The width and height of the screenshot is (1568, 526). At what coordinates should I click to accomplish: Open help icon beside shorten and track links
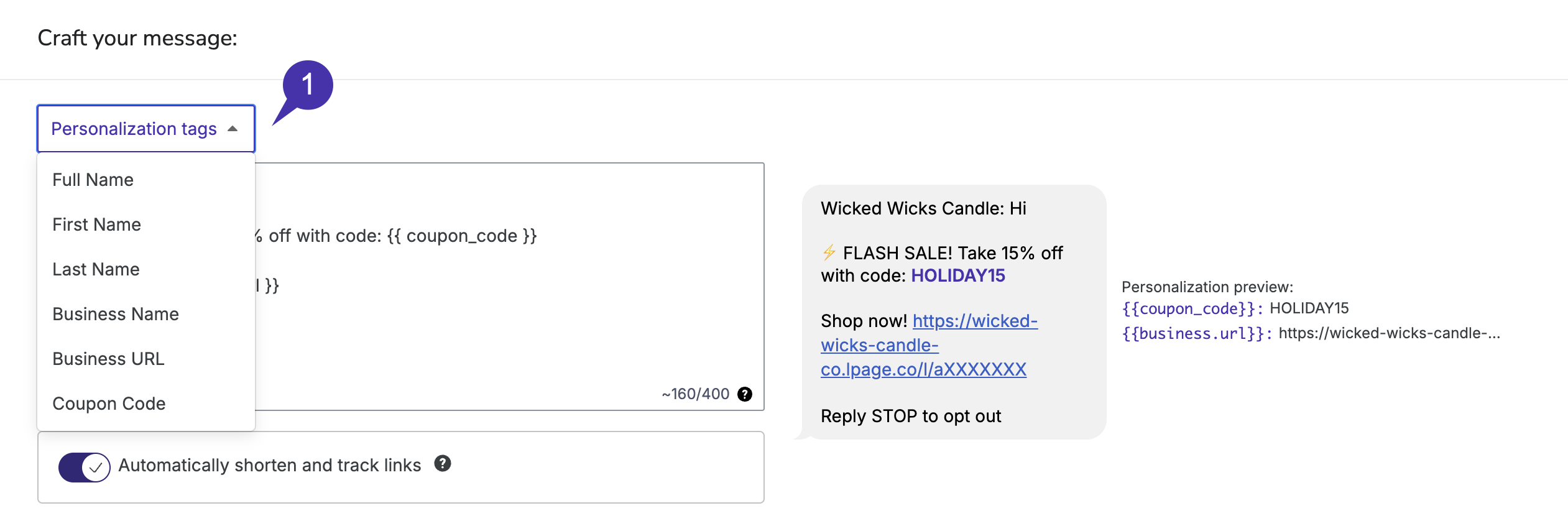[442, 463]
